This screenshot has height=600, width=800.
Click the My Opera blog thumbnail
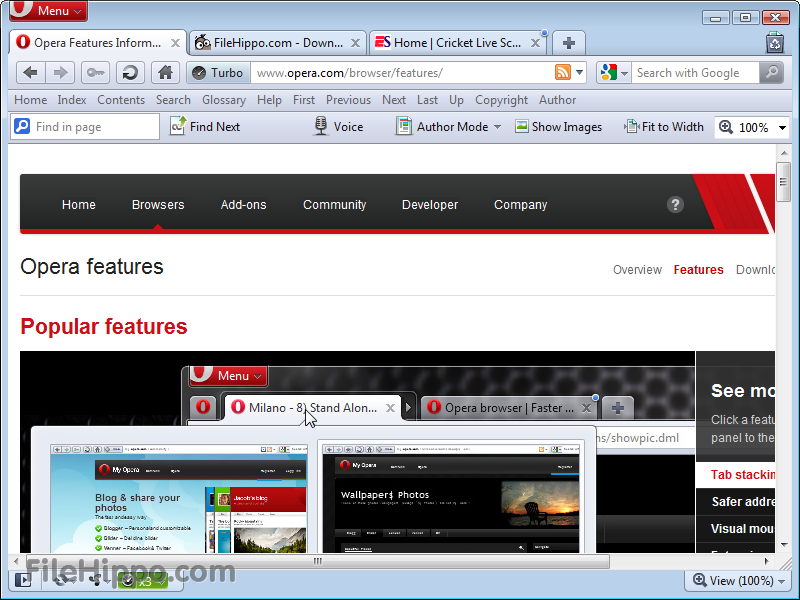[x=179, y=498]
